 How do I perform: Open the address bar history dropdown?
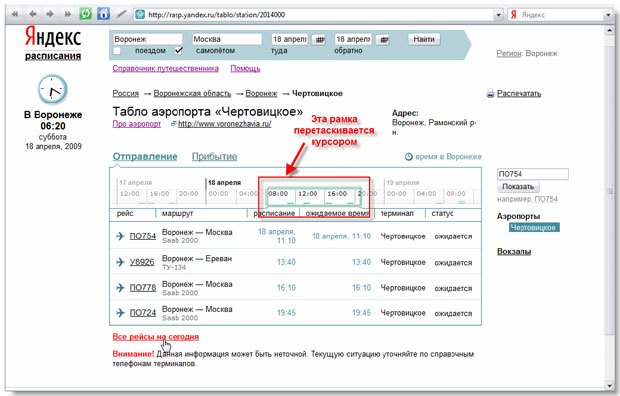(498, 15)
